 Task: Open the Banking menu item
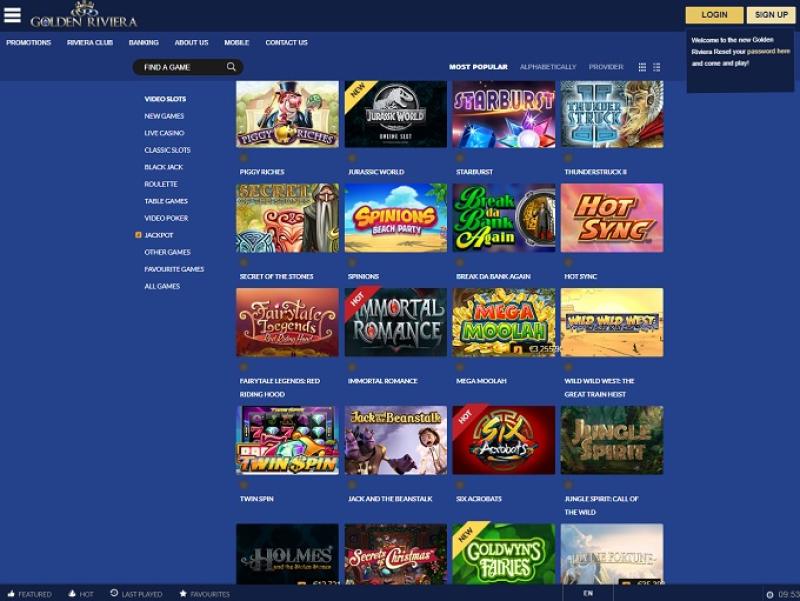tap(143, 43)
